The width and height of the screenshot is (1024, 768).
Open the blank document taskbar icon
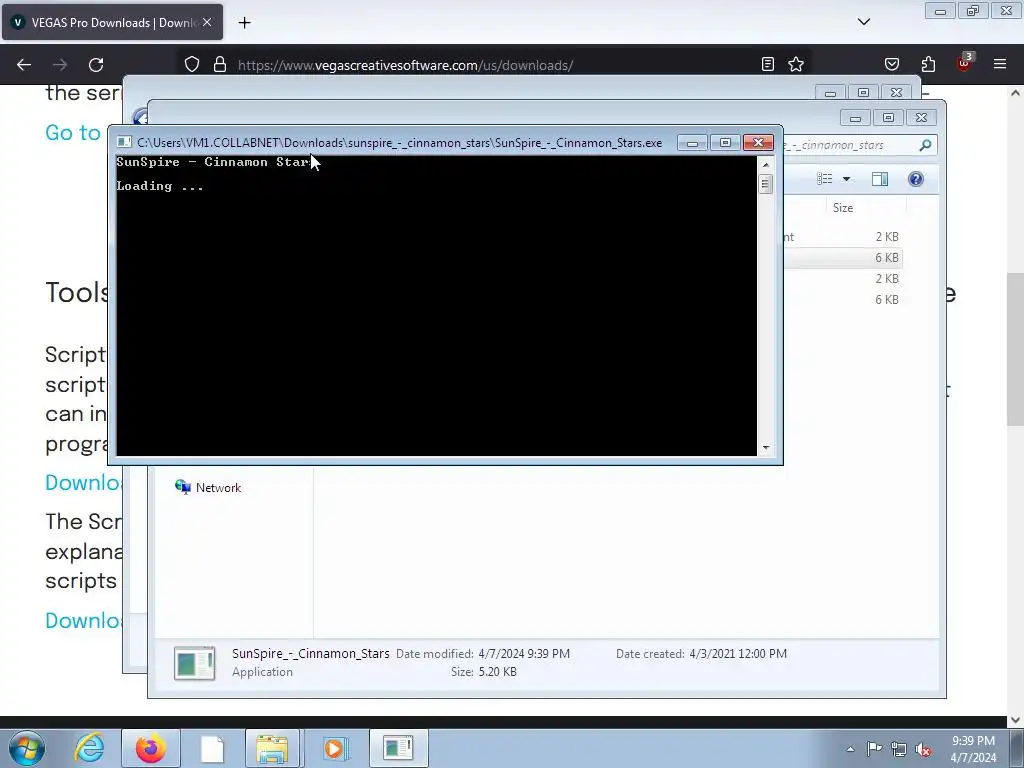tap(212, 748)
